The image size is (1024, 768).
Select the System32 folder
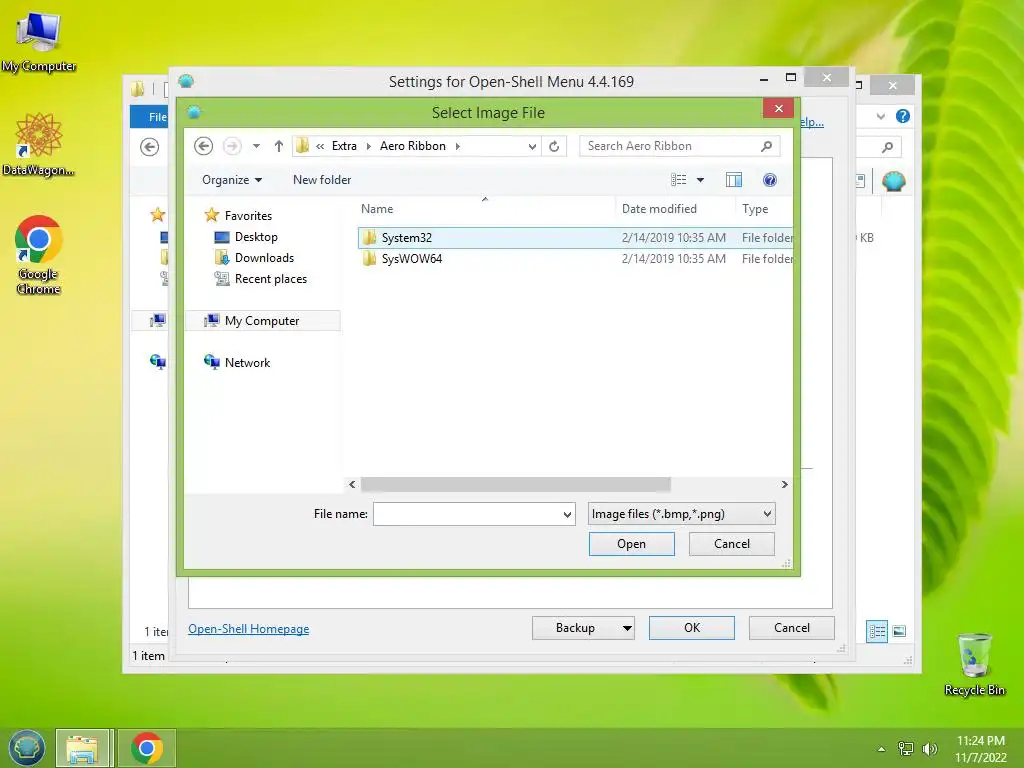[575, 238]
